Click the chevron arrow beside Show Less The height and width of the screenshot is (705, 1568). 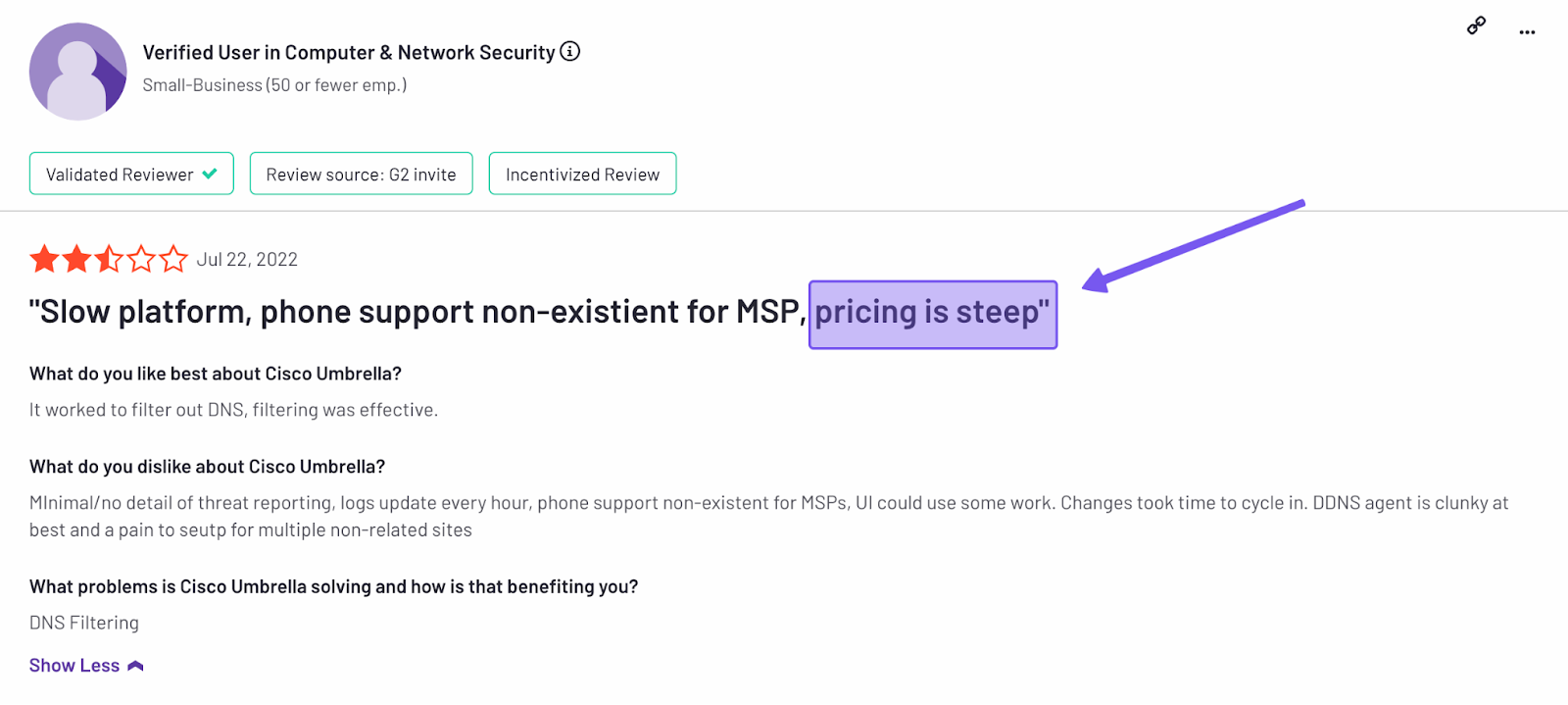[x=136, y=666]
